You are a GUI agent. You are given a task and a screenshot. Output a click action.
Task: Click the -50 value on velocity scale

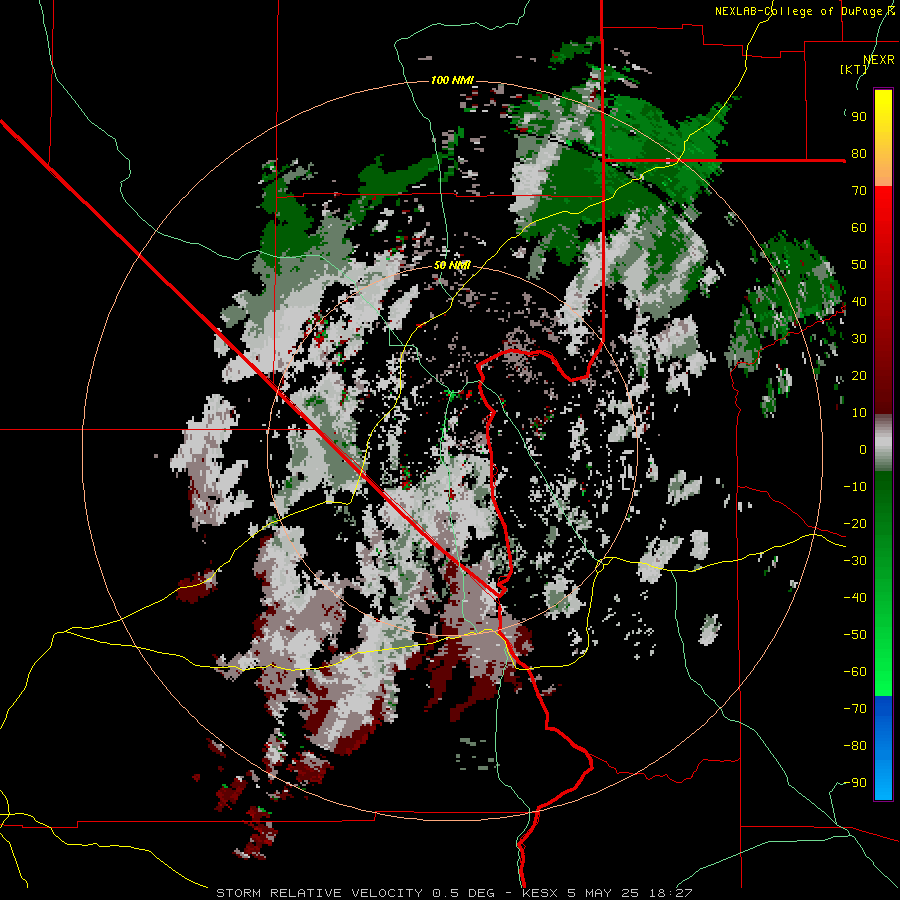tap(855, 635)
